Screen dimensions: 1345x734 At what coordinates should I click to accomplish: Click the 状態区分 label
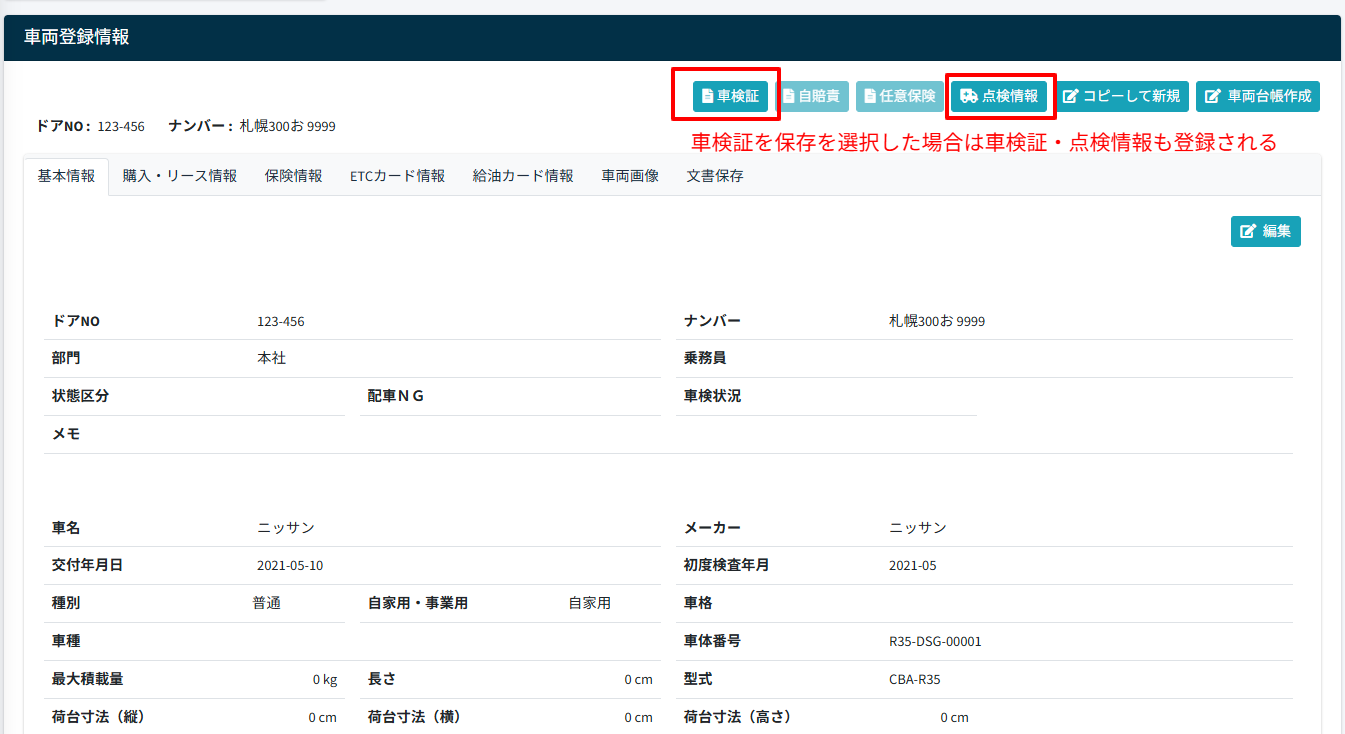81,396
